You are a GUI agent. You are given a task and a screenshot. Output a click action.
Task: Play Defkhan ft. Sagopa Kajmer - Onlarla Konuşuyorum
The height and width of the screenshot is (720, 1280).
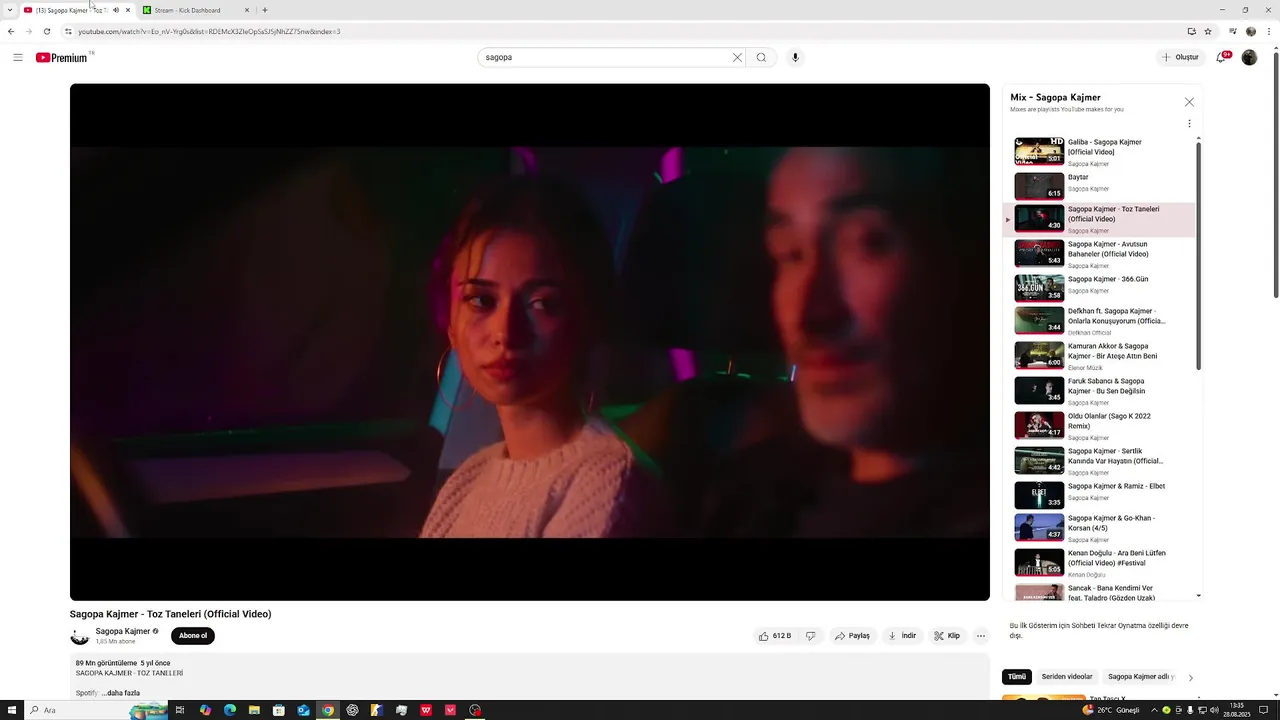tap(1100, 321)
